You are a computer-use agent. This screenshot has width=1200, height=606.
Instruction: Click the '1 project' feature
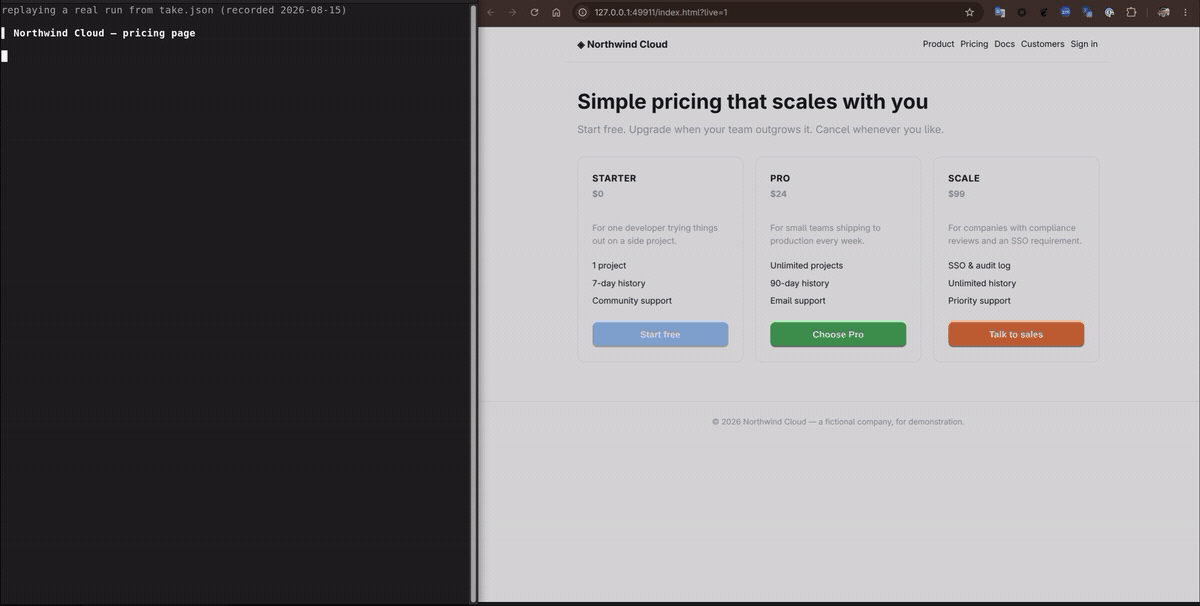click(609, 266)
